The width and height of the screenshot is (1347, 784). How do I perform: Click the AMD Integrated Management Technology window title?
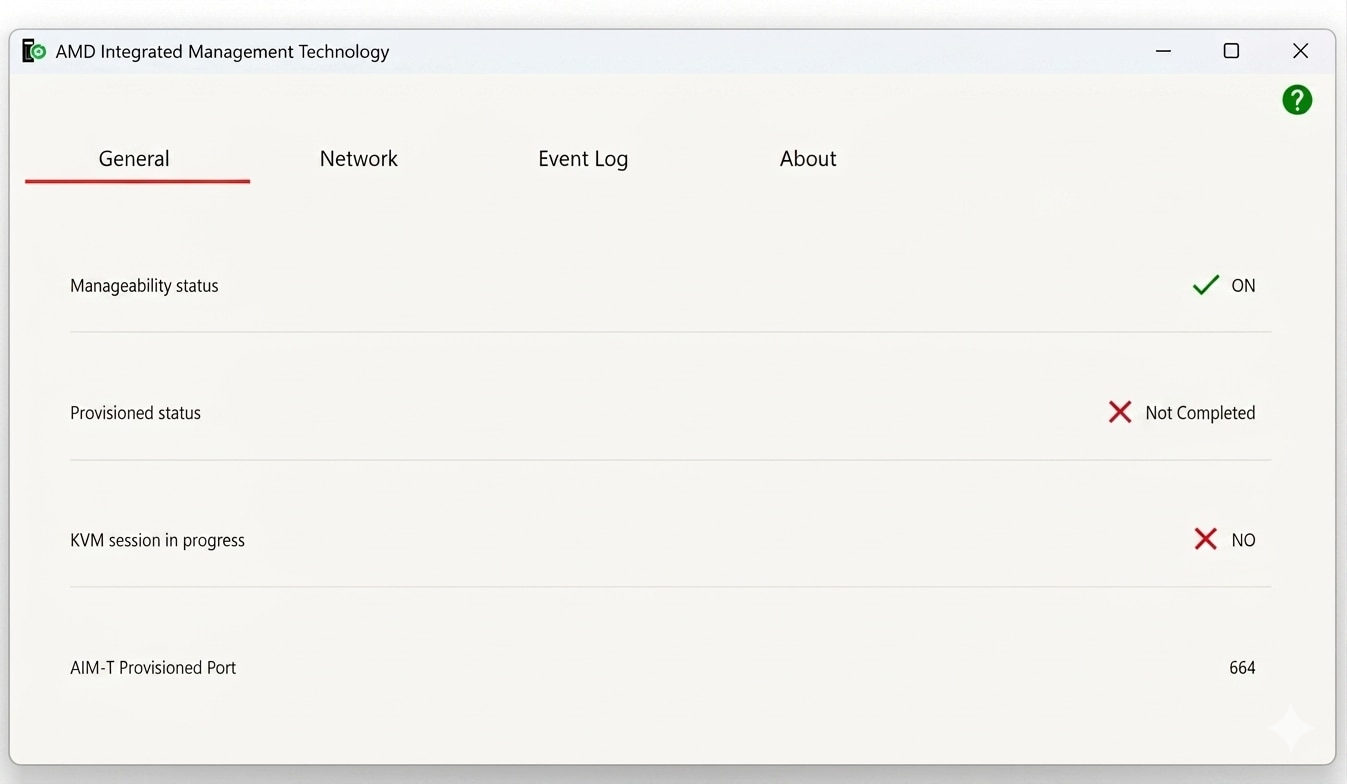click(x=222, y=51)
